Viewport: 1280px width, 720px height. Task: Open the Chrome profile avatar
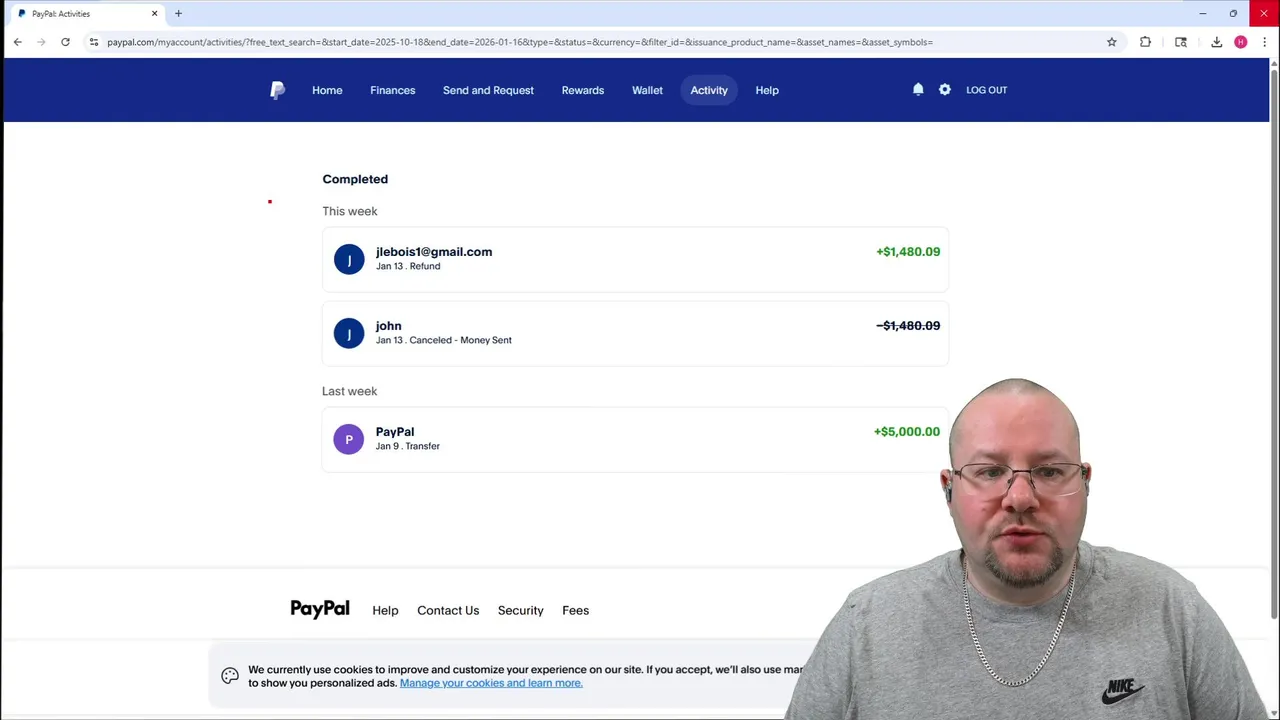coord(1241,42)
